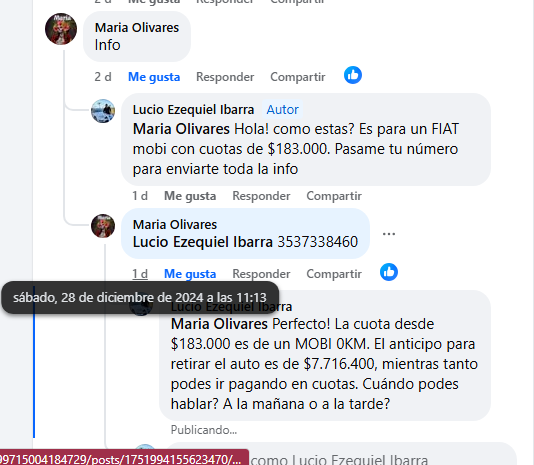Click Maria Olivares mention in Perfecto reply
Image resolution: width=534 pixels, height=465 pixels.
[219, 324]
